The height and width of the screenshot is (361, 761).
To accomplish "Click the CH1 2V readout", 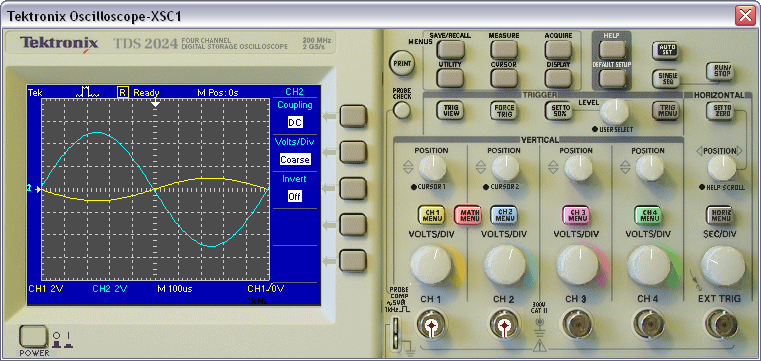I will pos(46,289).
